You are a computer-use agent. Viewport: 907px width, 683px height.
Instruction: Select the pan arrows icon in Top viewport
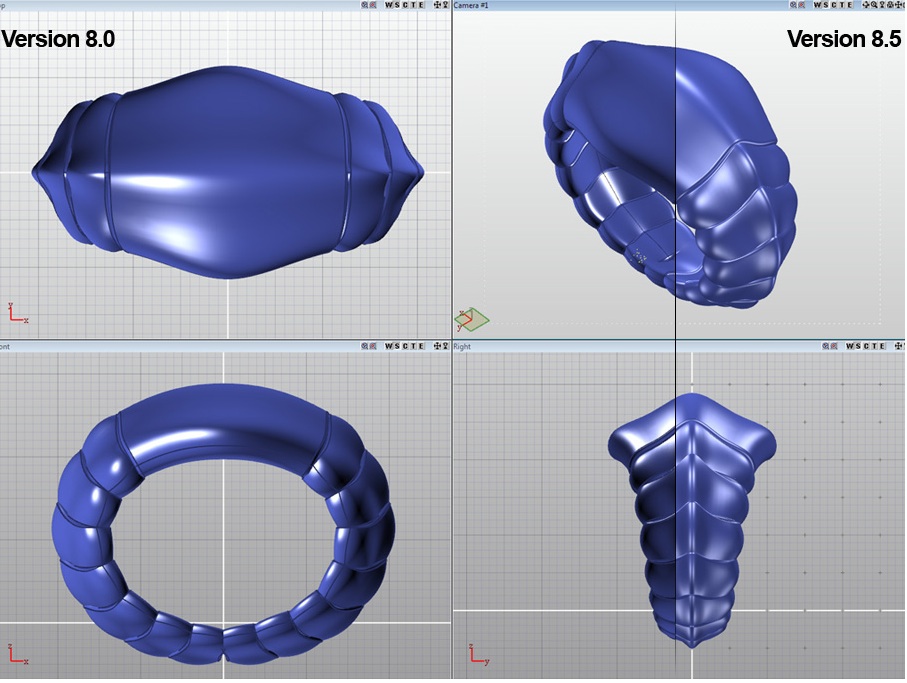point(437,5)
